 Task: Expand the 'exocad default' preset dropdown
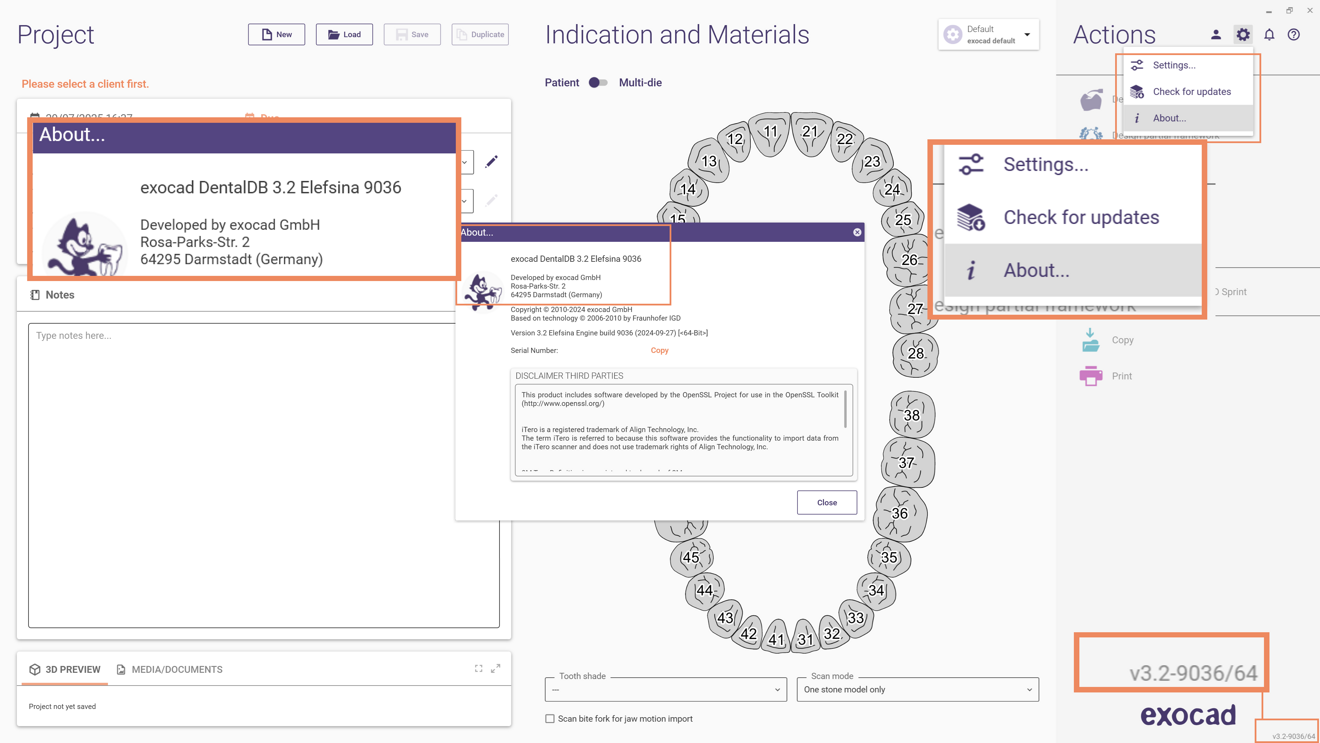coord(1027,34)
